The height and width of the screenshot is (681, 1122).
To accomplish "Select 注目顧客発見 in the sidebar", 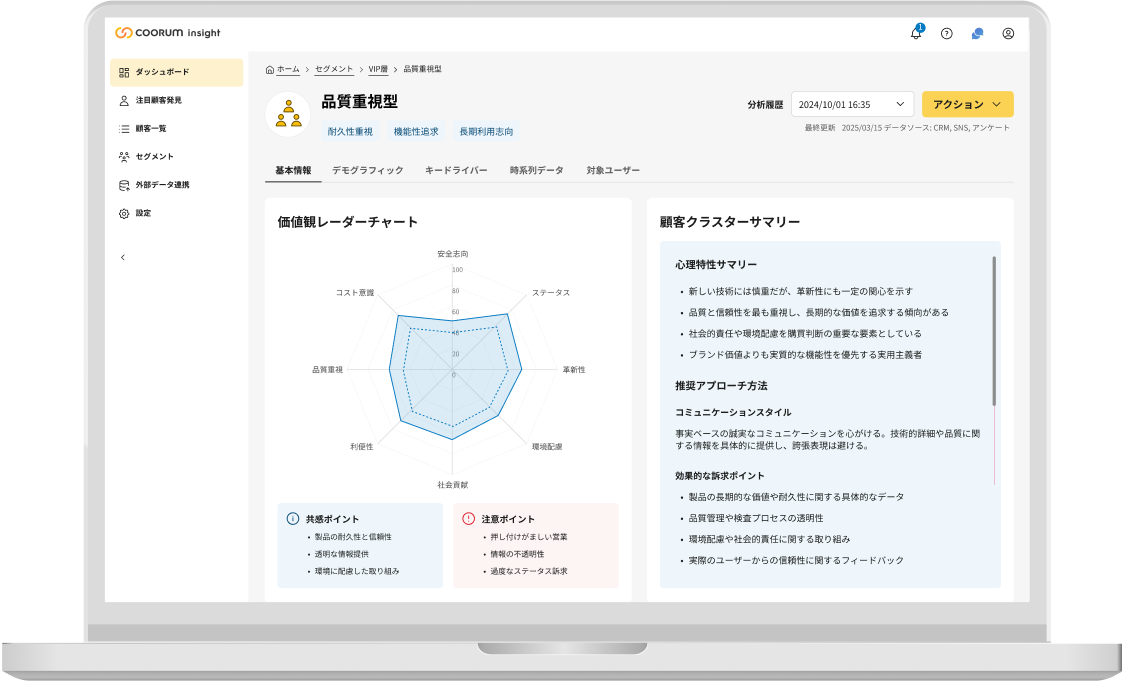I will [177, 101].
